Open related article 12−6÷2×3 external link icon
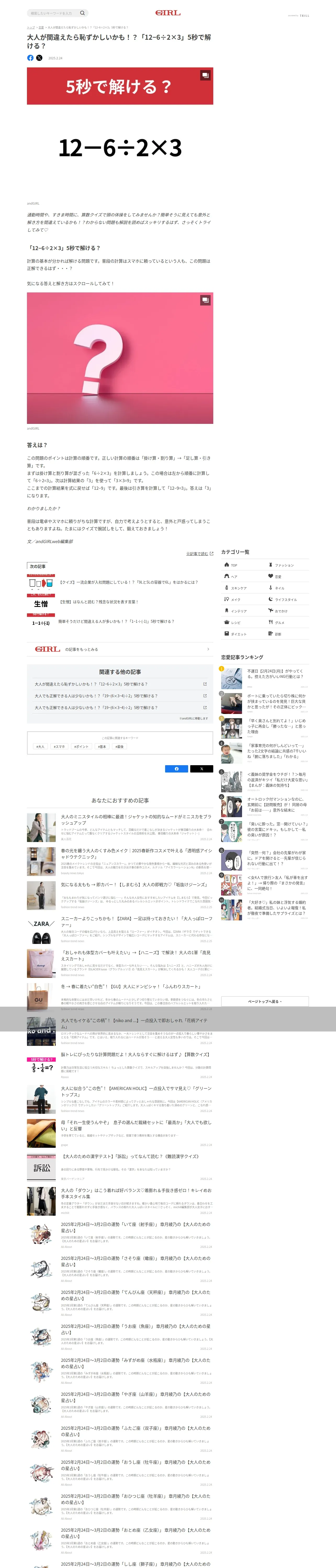336x1568 pixels. (205, 684)
